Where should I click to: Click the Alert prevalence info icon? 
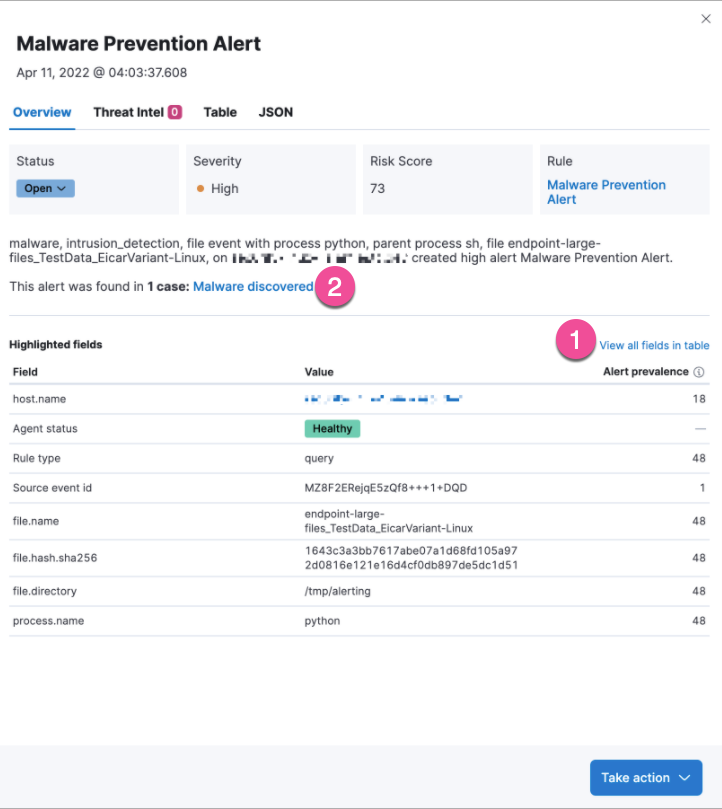700,372
